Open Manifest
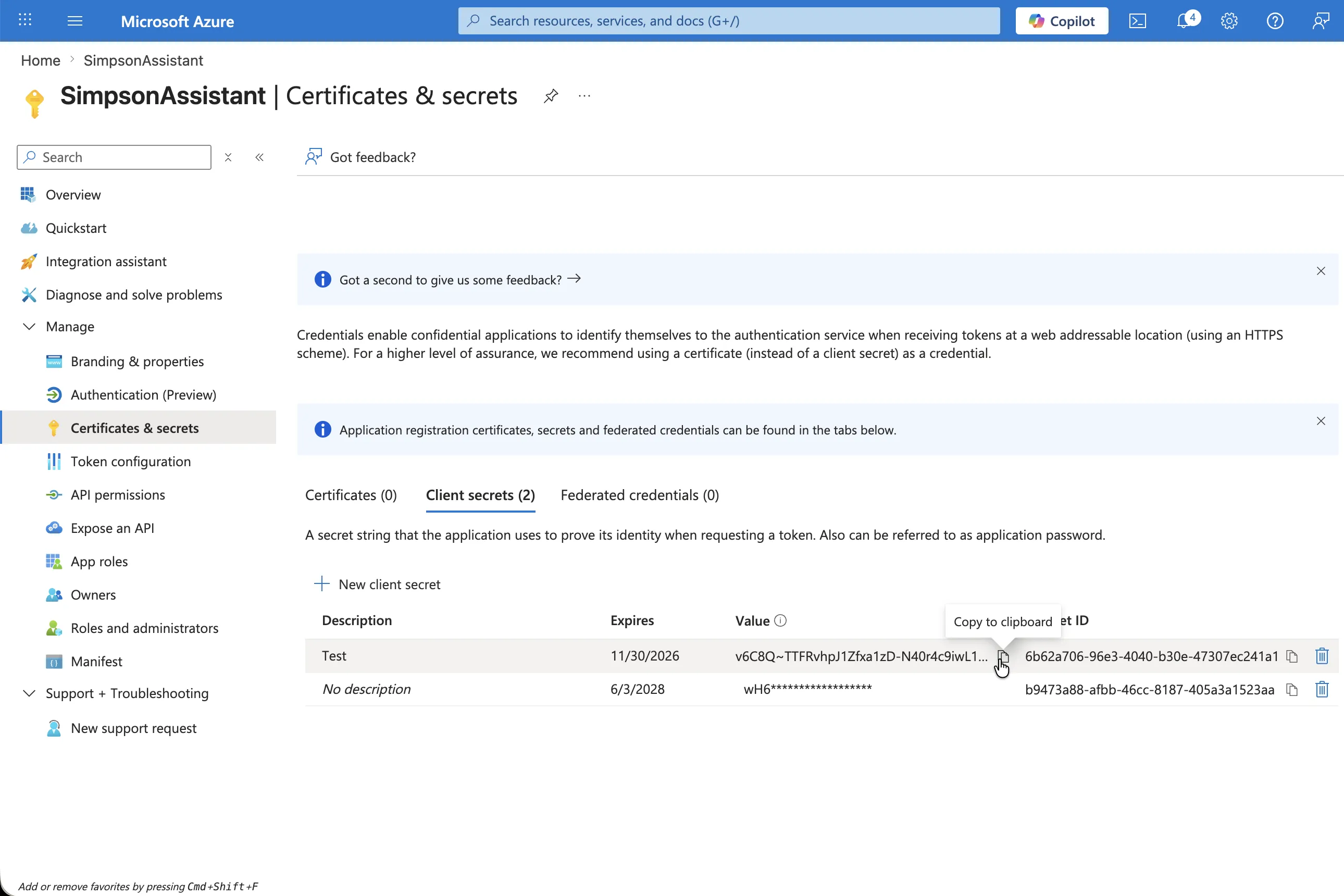 tap(96, 661)
